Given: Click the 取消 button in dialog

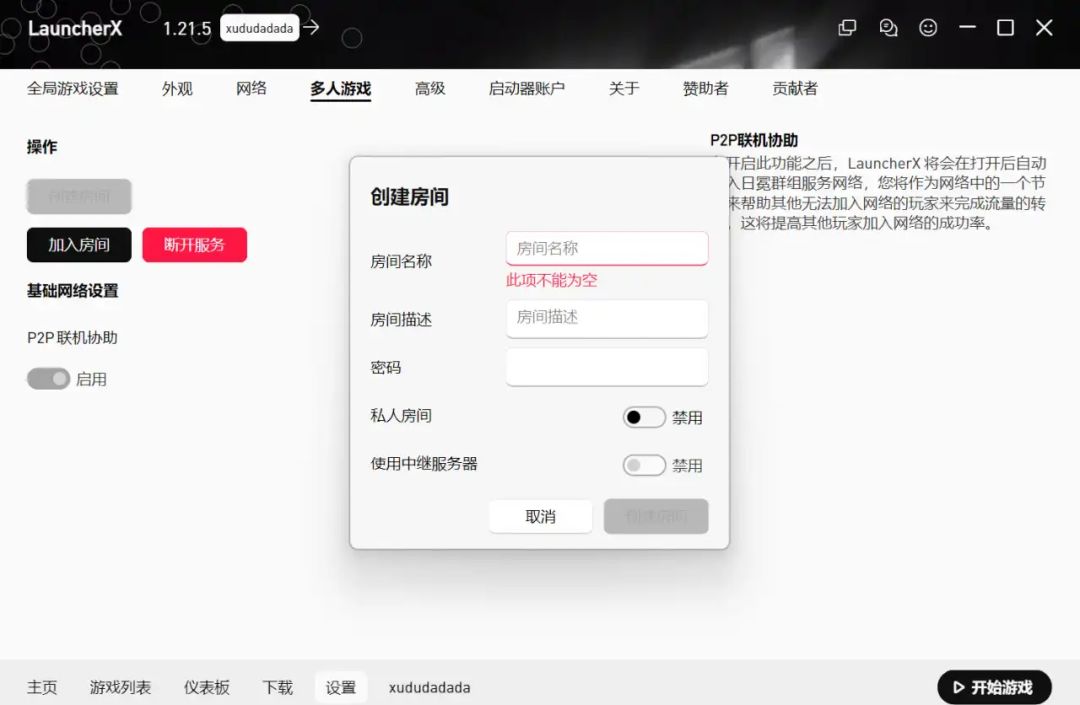Looking at the screenshot, I should 540,516.
